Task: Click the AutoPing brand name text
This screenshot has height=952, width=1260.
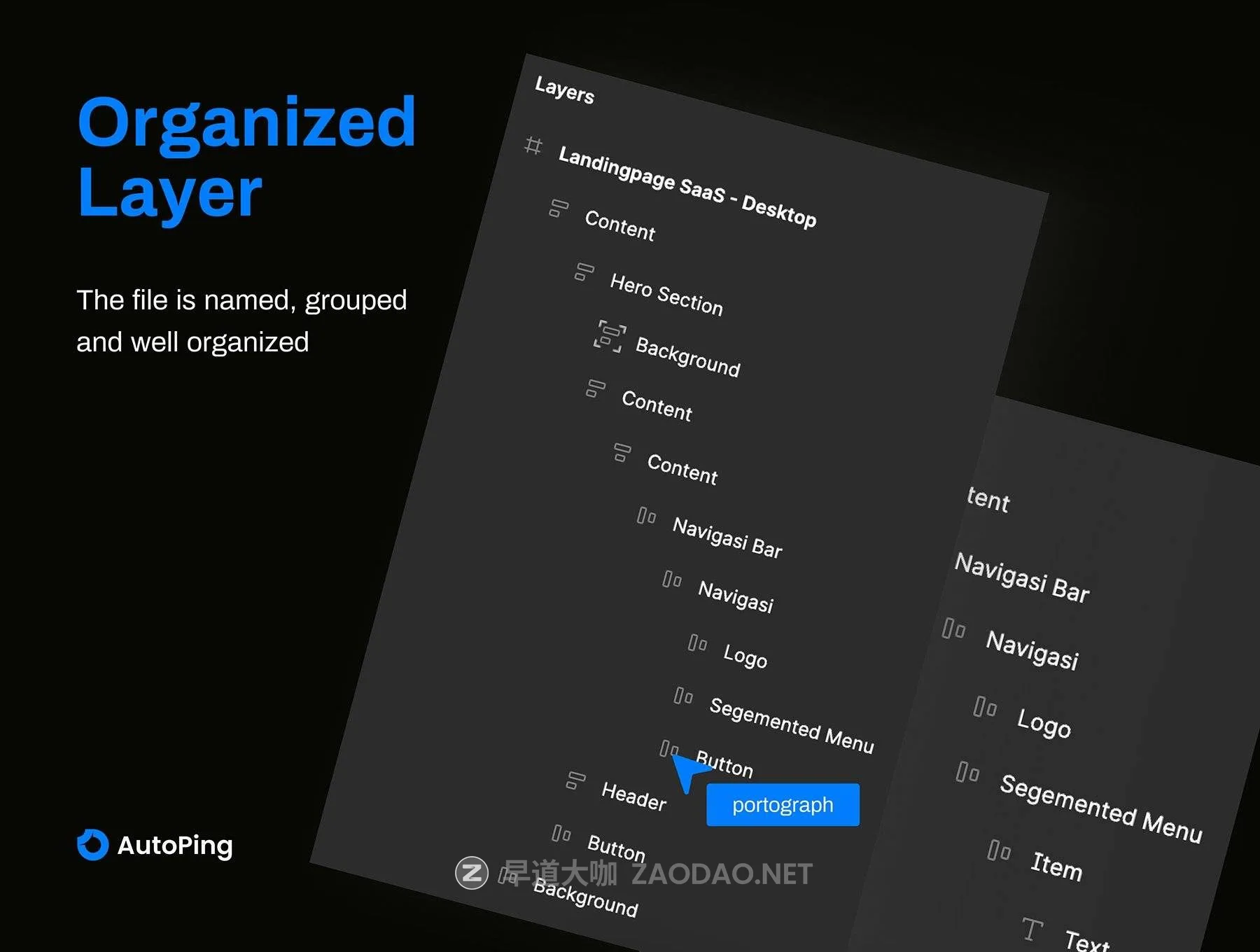Action: pyautogui.click(x=175, y=846)
